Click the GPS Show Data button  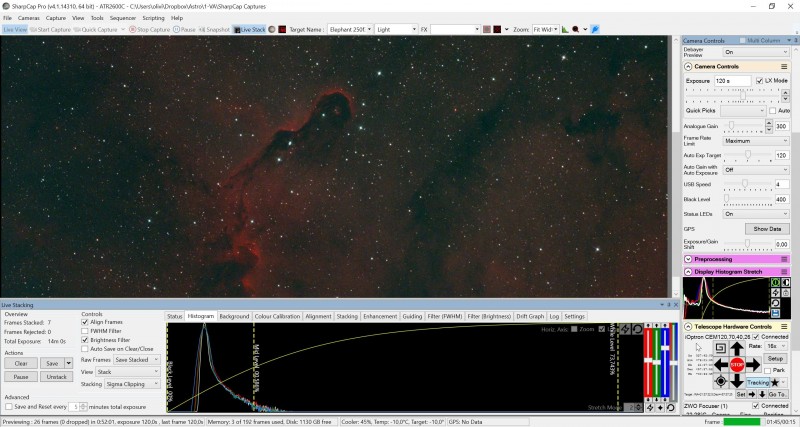pyautogui.click(x=767, y=229)
